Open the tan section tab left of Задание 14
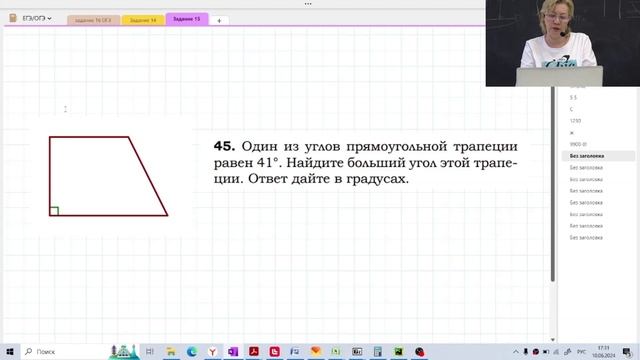 [x=93, y=20]
